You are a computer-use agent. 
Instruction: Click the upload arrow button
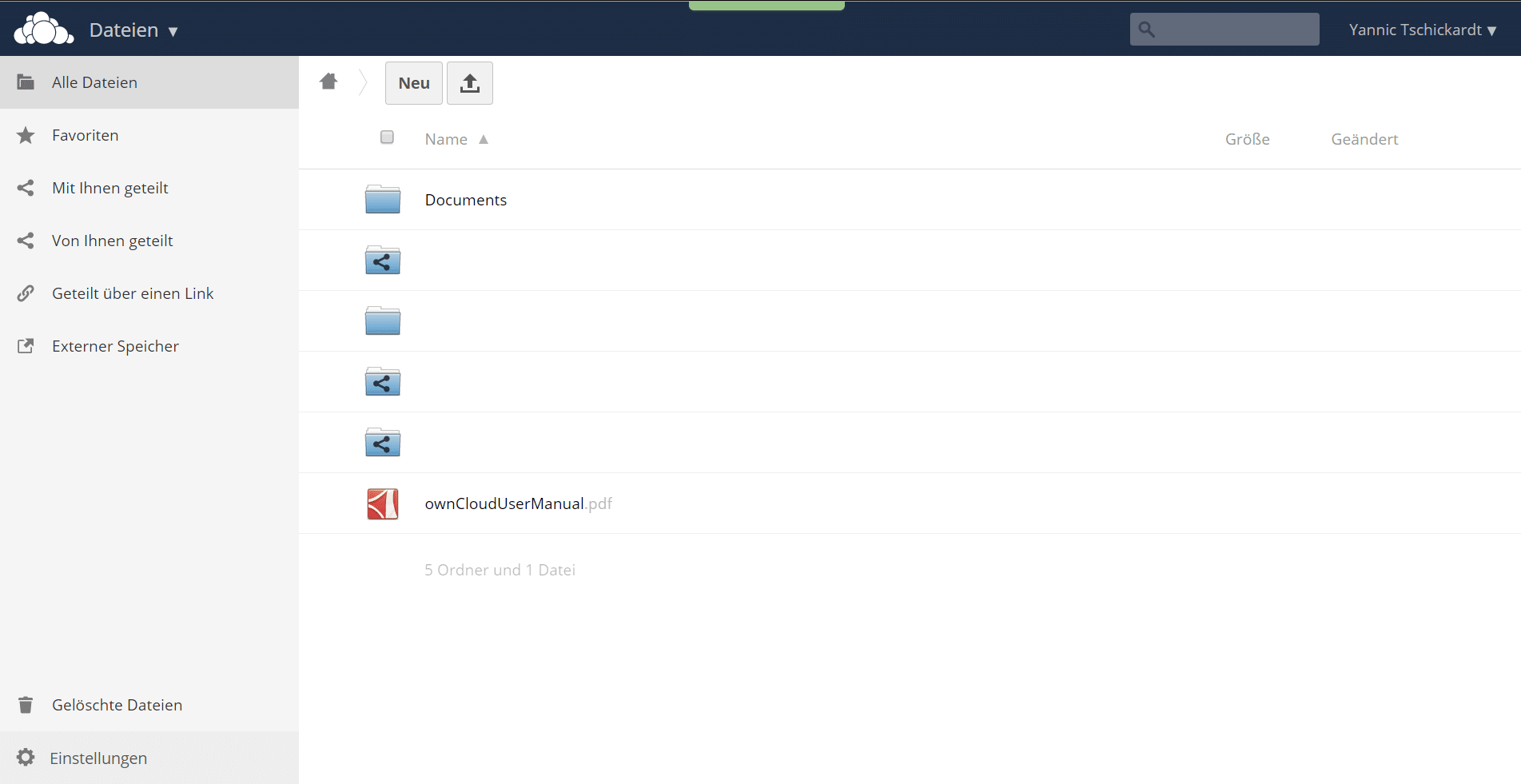click(x=469, y=83)
